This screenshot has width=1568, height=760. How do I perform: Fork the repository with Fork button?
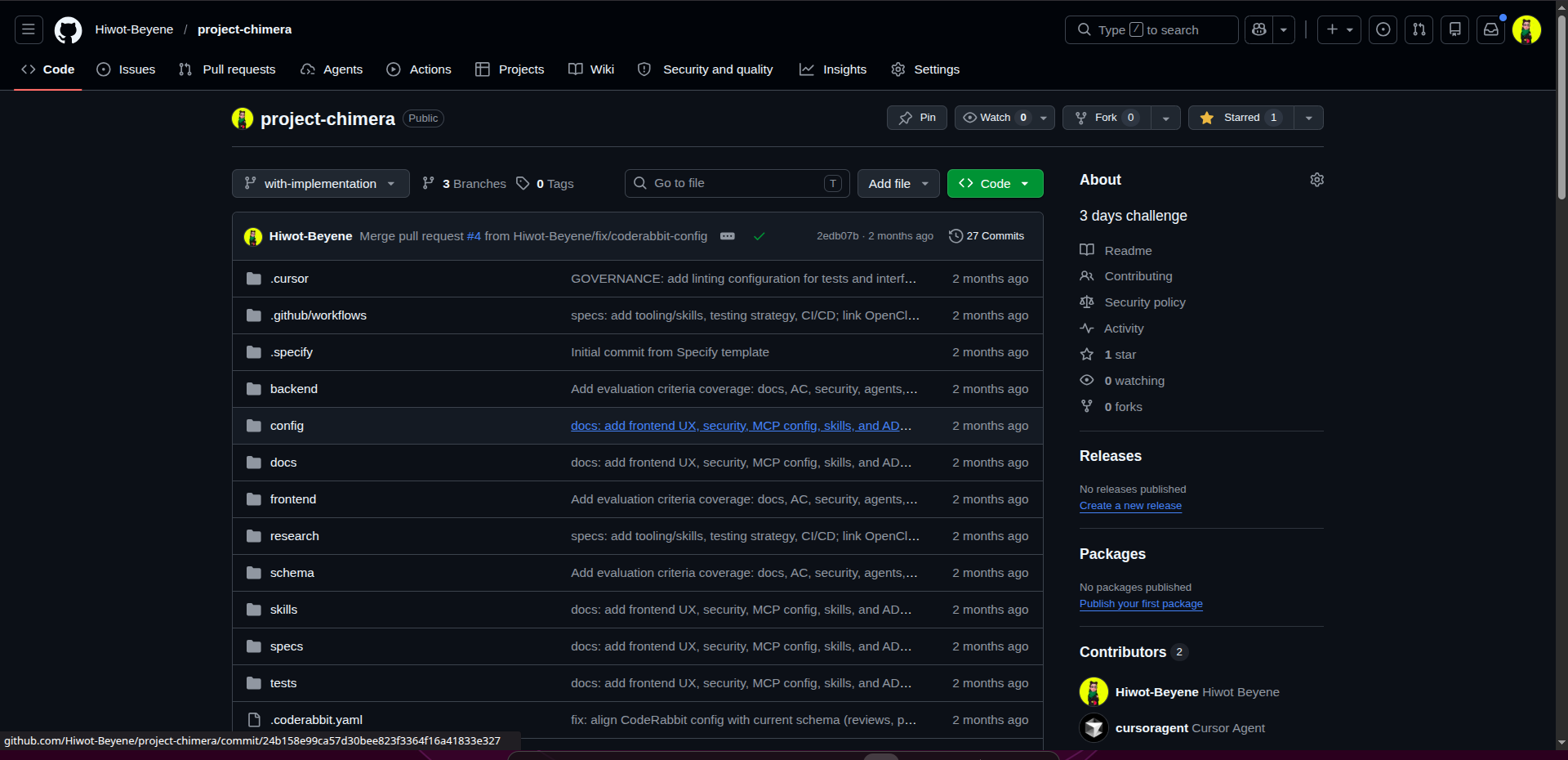pos(1107,118)
